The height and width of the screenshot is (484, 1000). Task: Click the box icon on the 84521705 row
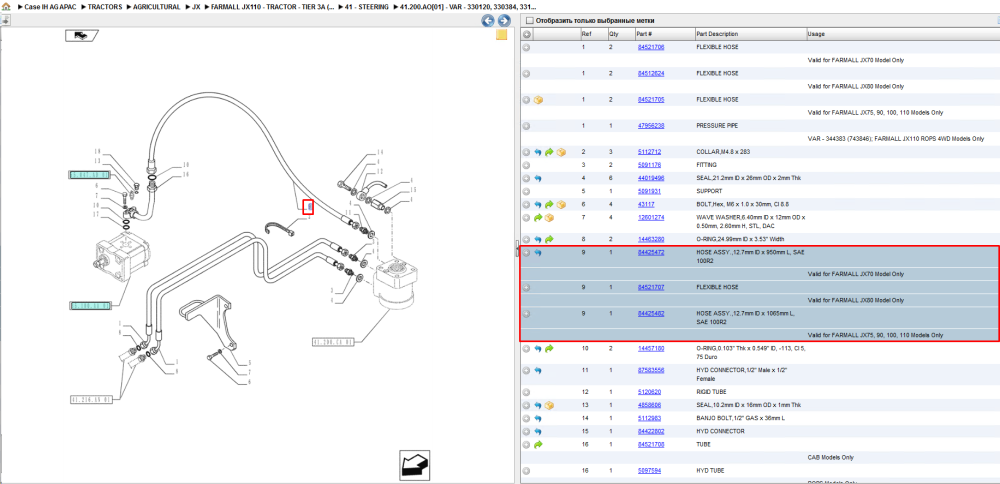coord(538,99)
